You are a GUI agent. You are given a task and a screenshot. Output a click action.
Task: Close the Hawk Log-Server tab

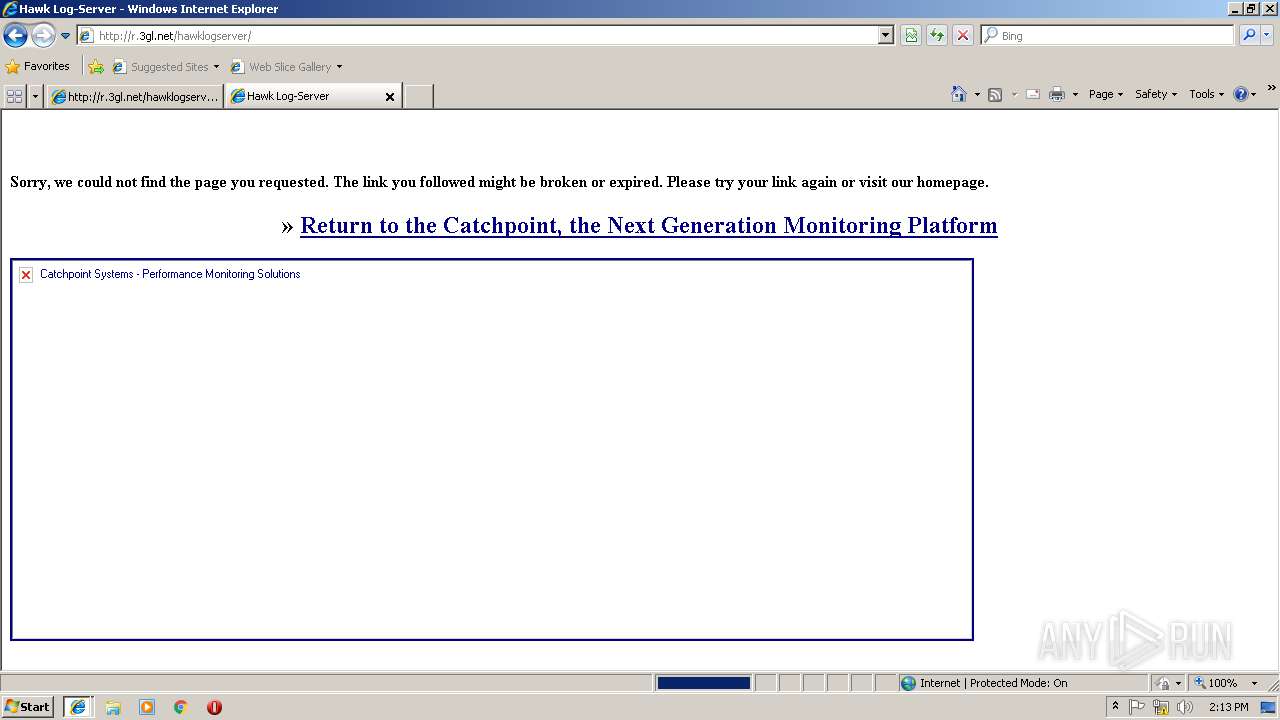point(390,97)
